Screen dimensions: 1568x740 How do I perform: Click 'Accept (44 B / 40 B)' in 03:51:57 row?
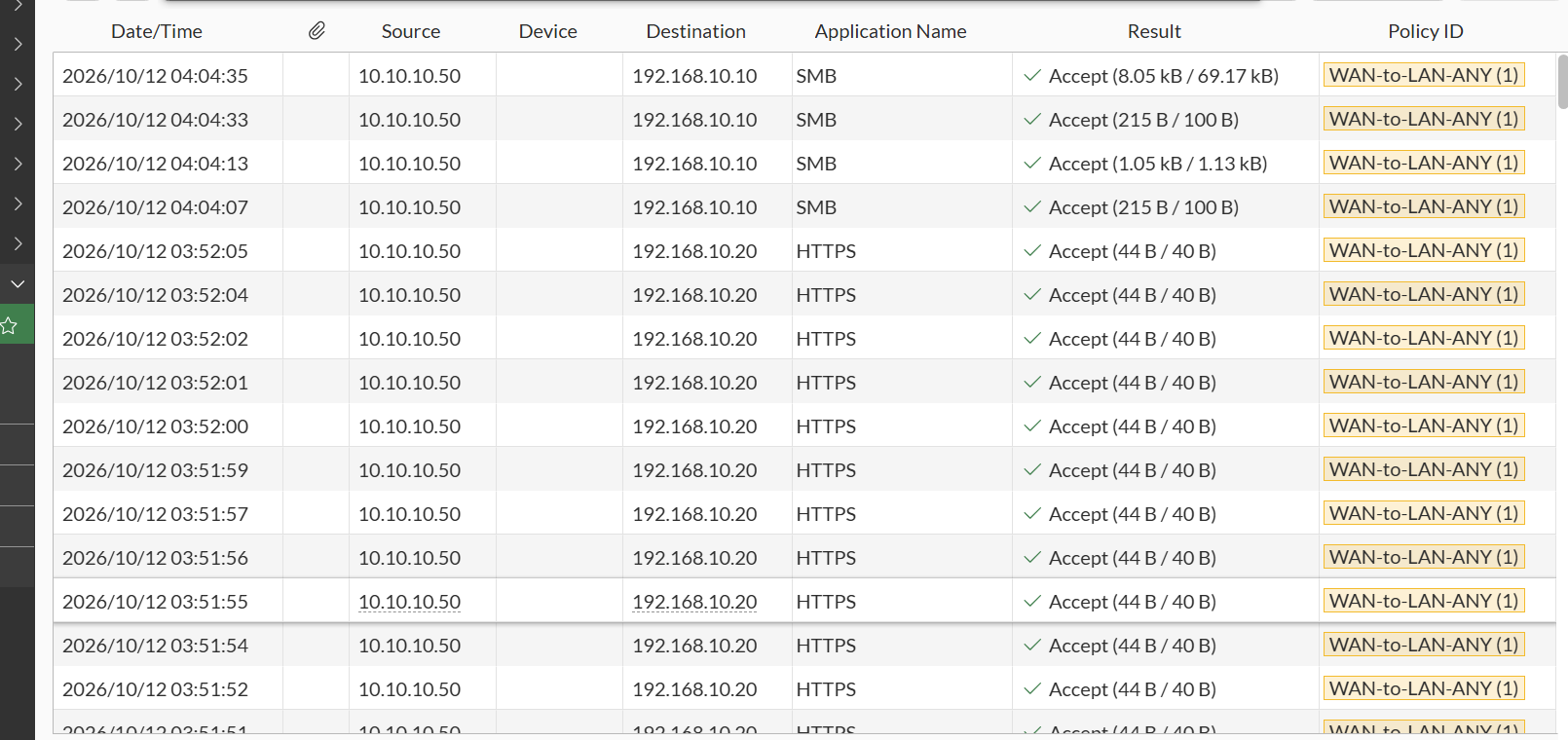(1133, 514)
